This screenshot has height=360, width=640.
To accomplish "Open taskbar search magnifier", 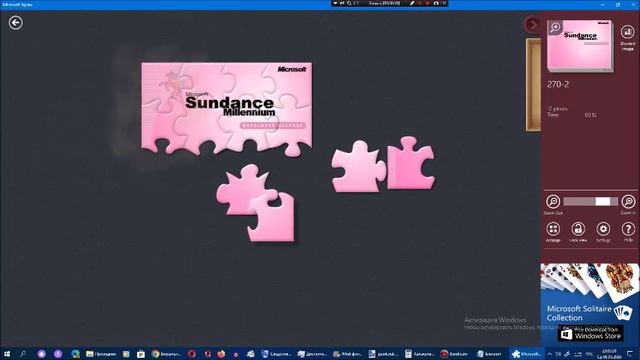I will click(x=23, y=354).
